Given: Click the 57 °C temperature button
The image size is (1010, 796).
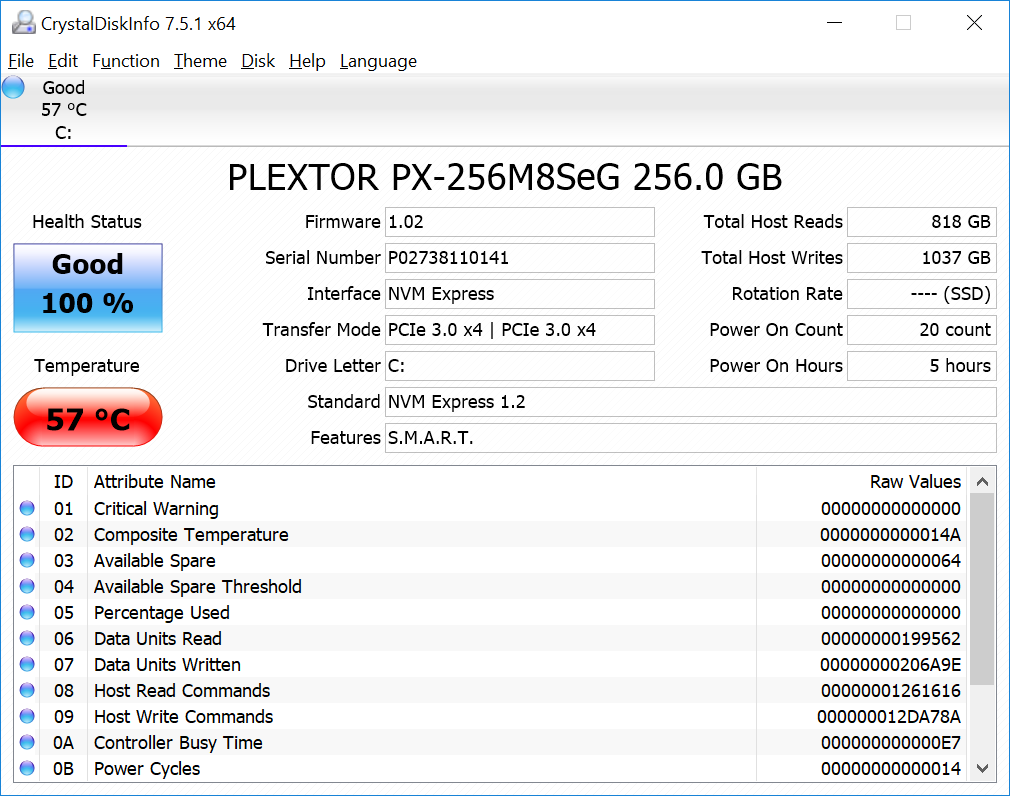Looking at the screenshot, I should click(x=88, y=417).
